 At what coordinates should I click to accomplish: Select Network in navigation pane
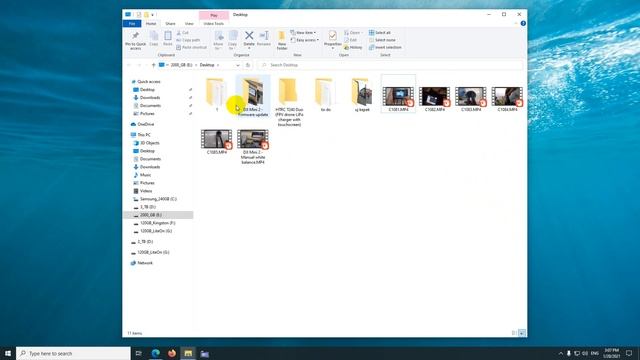tap(145, 263)
